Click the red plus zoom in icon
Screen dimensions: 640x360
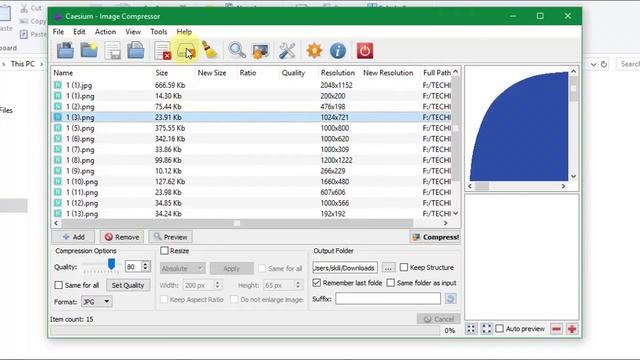(x=572, y=329)
